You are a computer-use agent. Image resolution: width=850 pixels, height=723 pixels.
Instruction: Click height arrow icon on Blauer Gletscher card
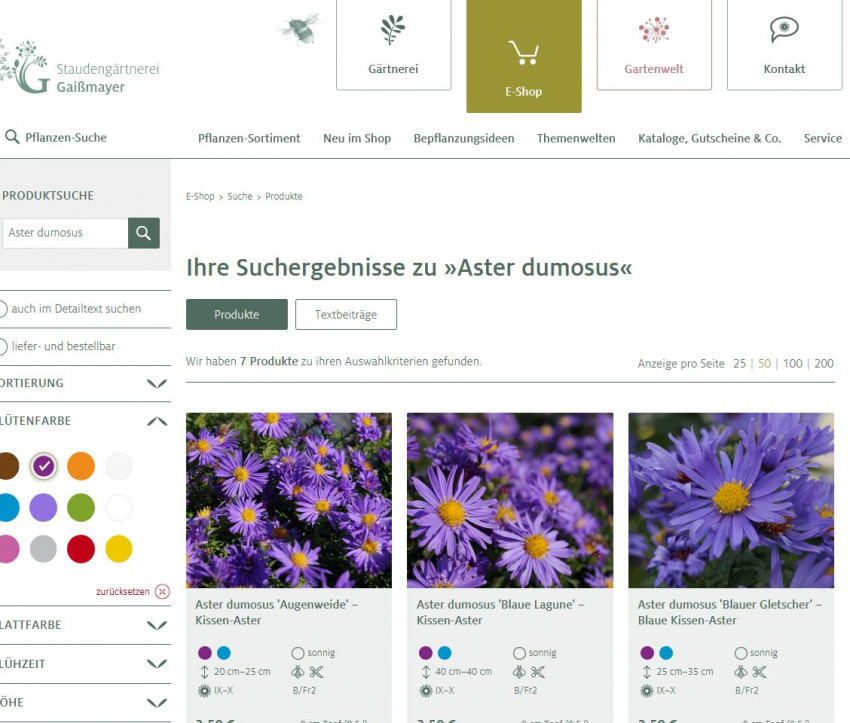[x=647, y=672]
